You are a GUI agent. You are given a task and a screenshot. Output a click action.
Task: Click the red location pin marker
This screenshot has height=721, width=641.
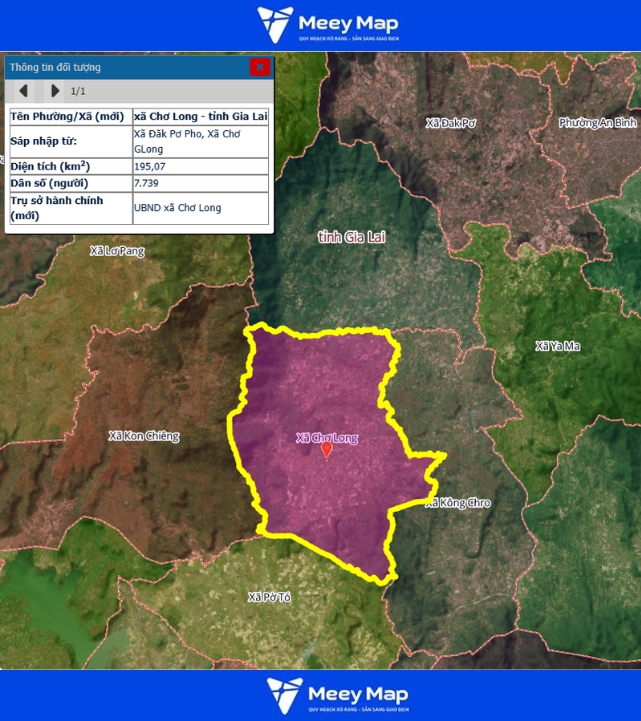click(326, 451)
